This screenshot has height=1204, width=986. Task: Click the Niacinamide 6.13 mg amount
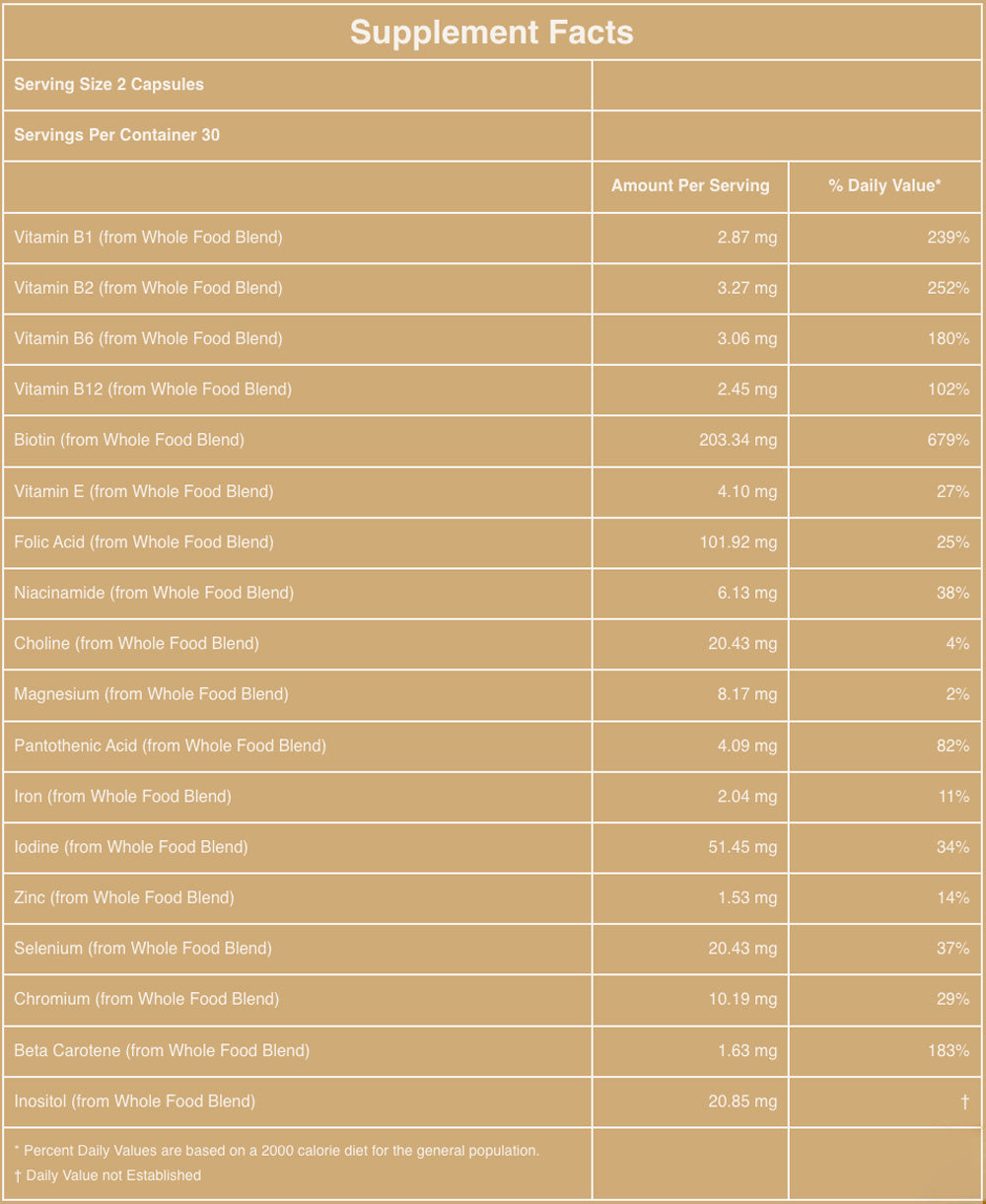[x=747, y=593]
